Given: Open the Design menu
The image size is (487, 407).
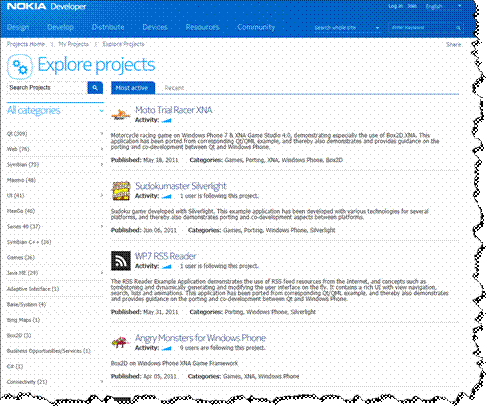Looking at the screenshot, I should coord(18,27).
